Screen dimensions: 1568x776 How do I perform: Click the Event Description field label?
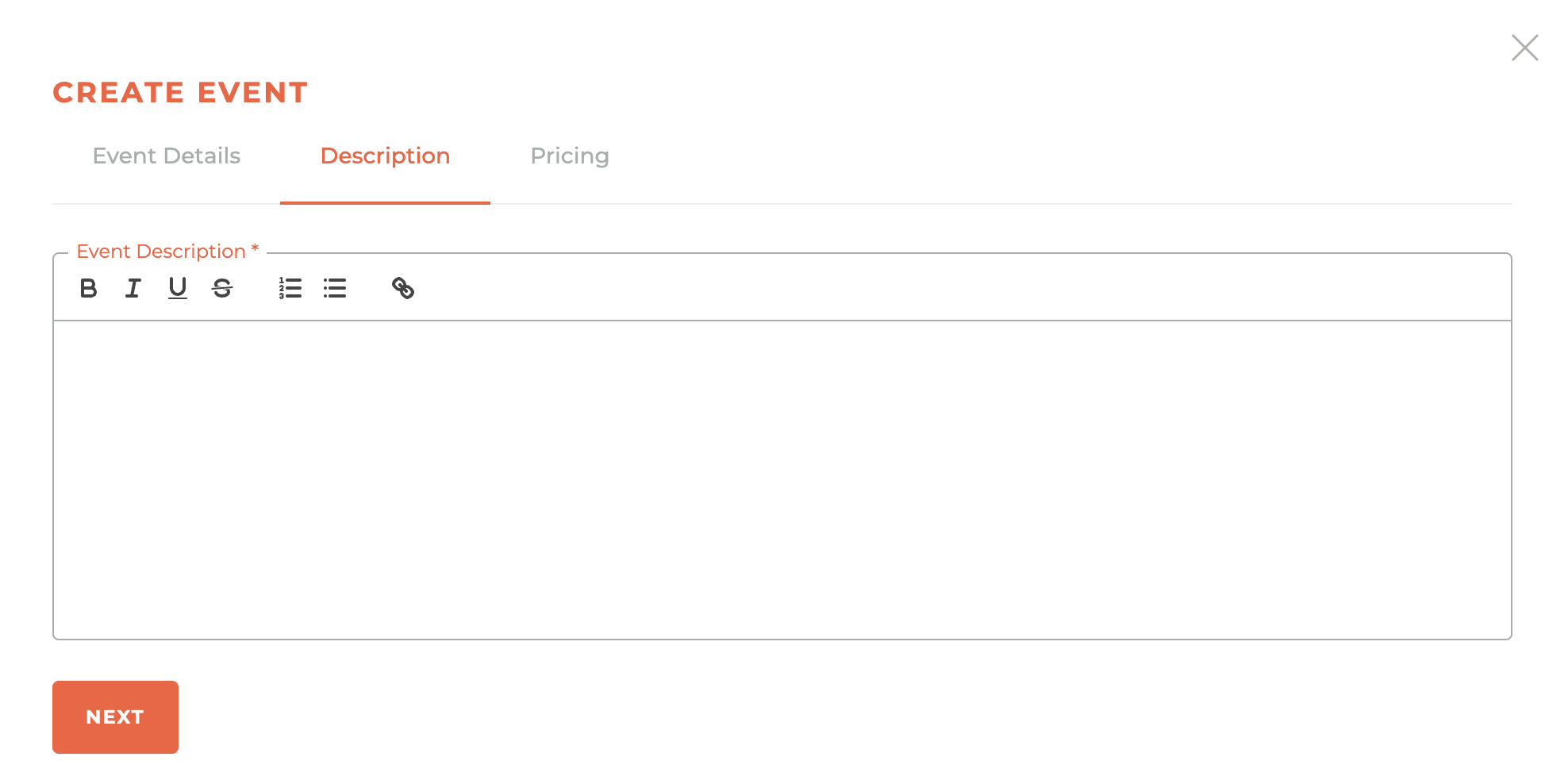point(161,252)
